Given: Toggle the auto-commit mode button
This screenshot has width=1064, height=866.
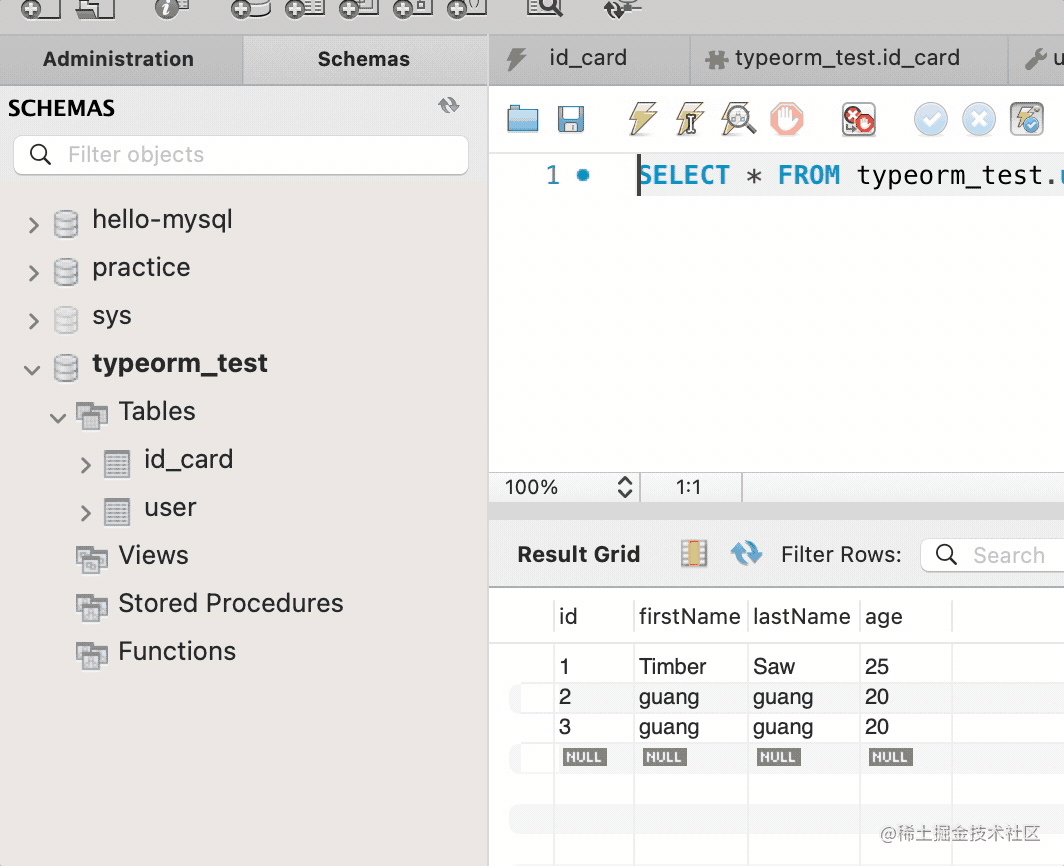Looking at the screenshot, I should pos(1027,120).
